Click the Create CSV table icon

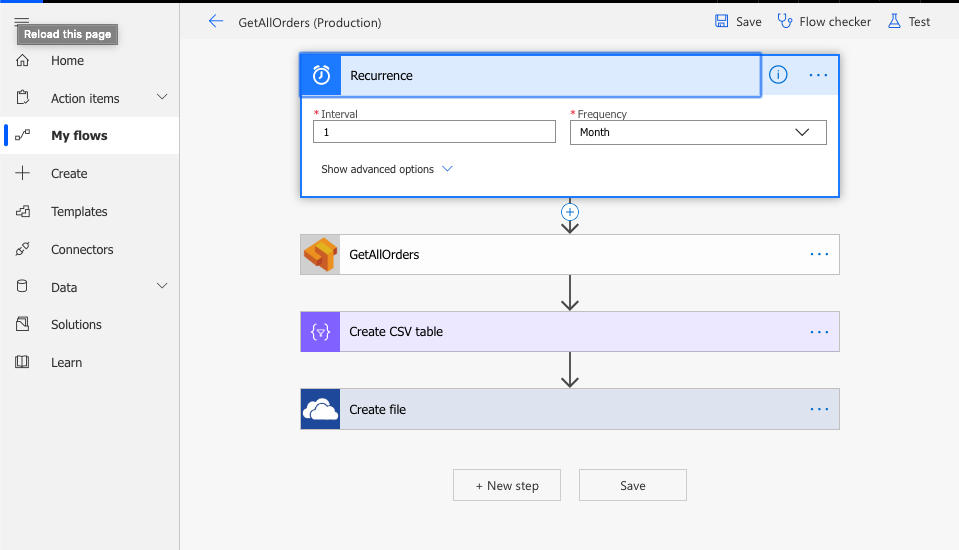coord(321,332)
